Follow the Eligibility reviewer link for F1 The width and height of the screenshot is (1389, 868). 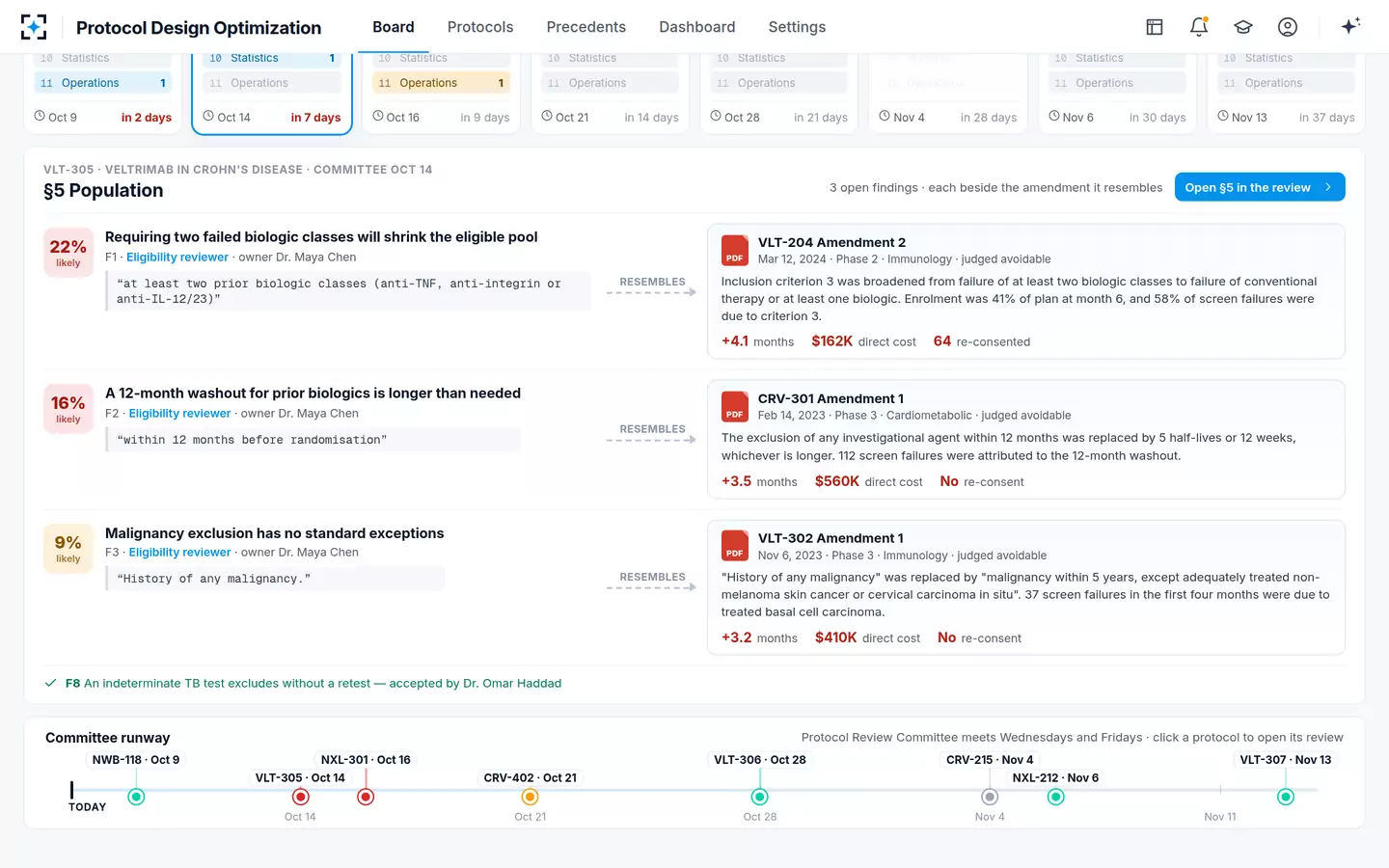(177, 258)
